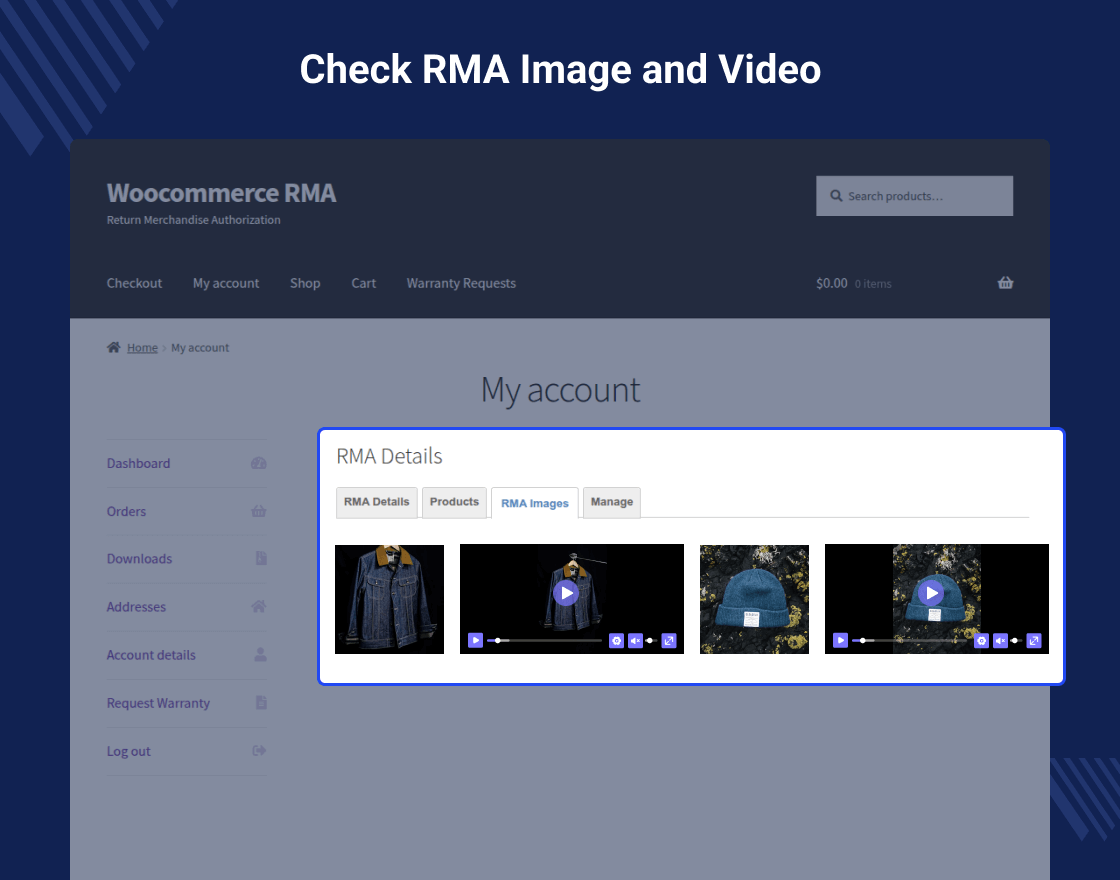1120x880 pixels.
Task: Click the home breadcrumb icon
Action: click(x=114, y=347)
